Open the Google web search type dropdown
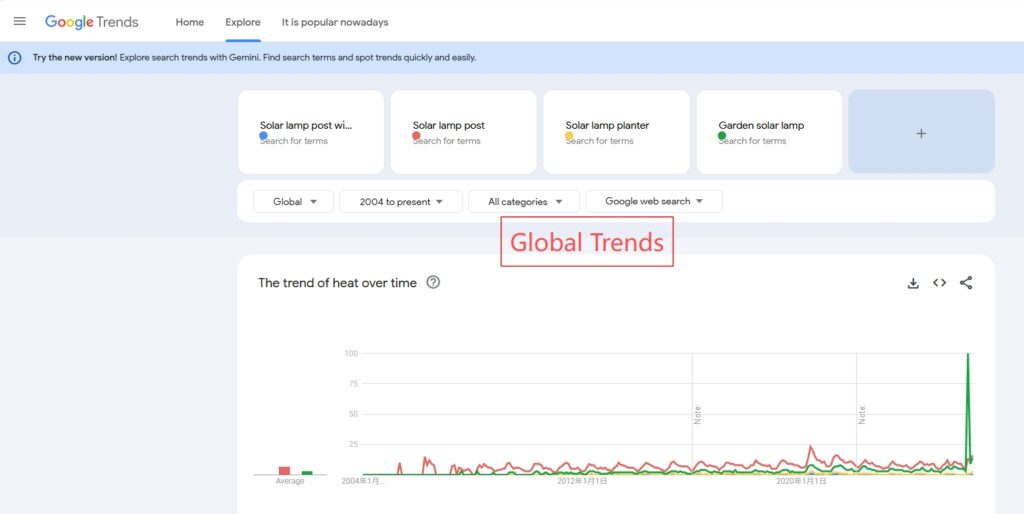1024x514 pixels. click(653, 202)
